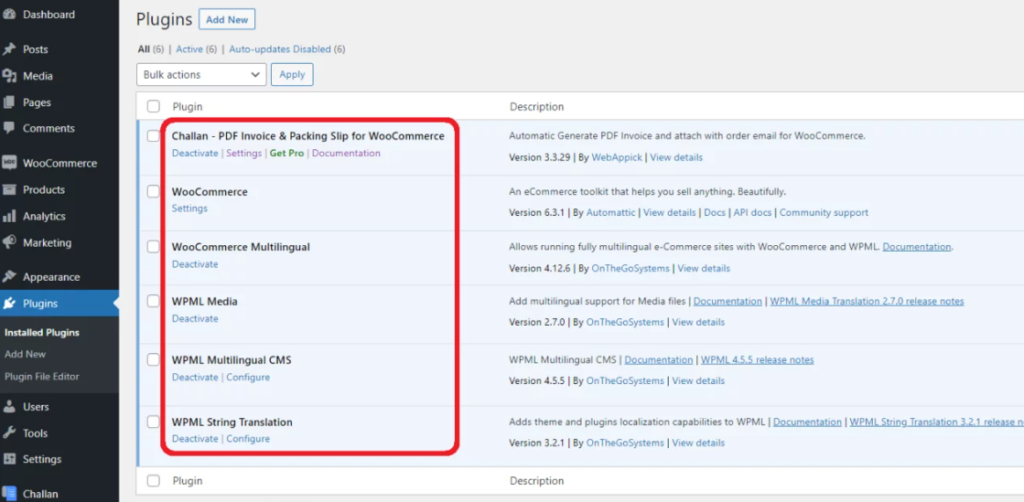Click the Apply bulk action button
Screen dimensions: 1024x502
292,74
